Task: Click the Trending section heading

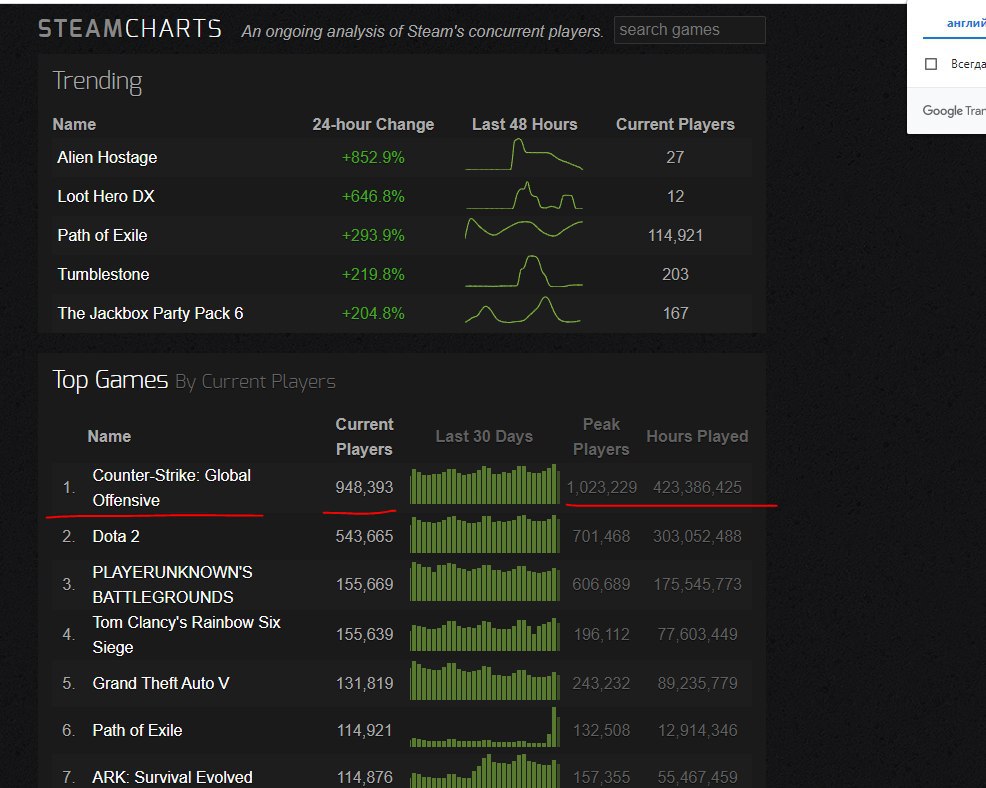Action: (97, 82)
